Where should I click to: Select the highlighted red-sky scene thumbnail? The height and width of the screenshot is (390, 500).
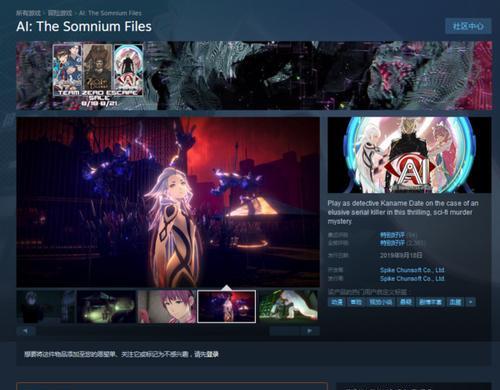click(227, 307)
